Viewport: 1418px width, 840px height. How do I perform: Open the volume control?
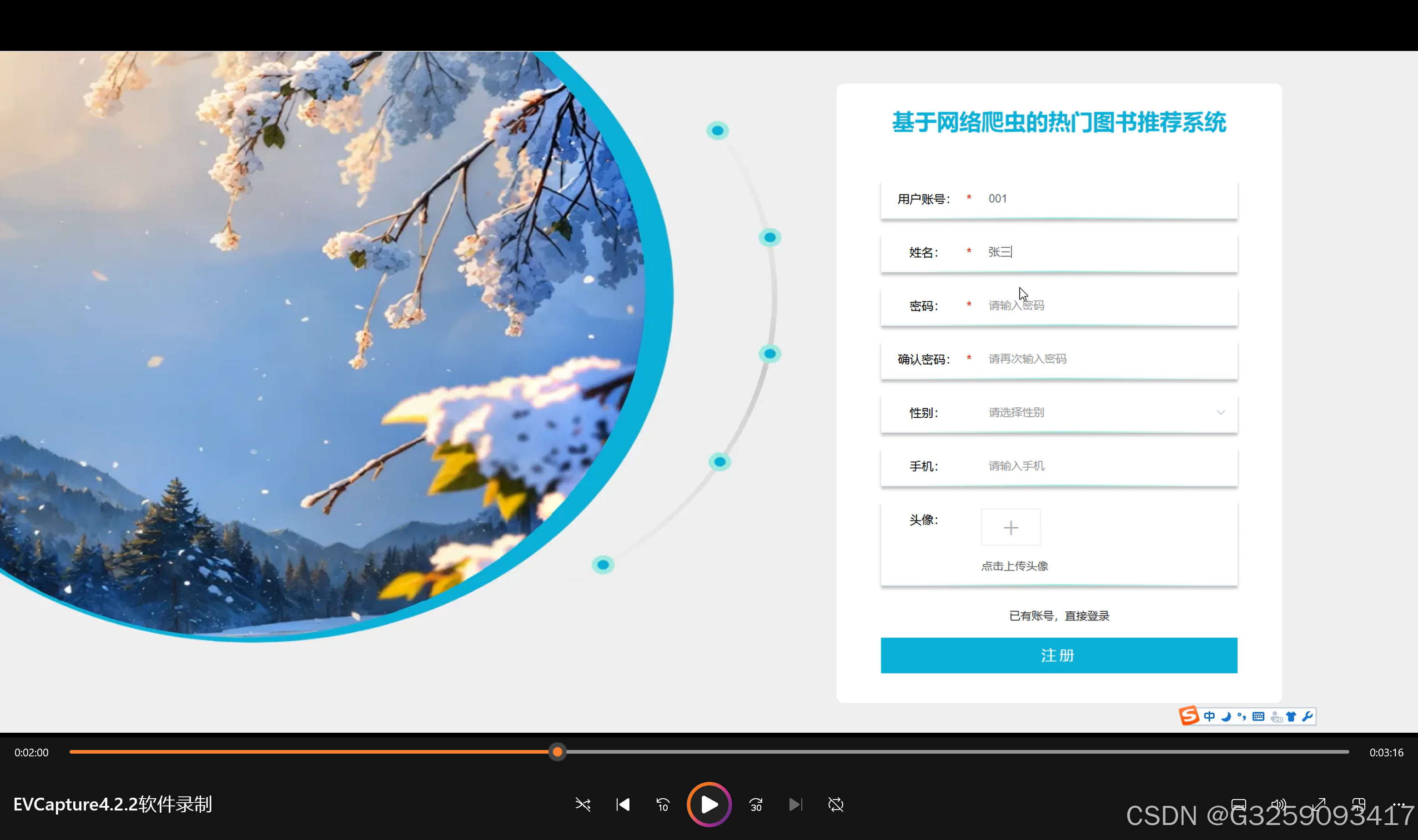(x=1278, y=805)
